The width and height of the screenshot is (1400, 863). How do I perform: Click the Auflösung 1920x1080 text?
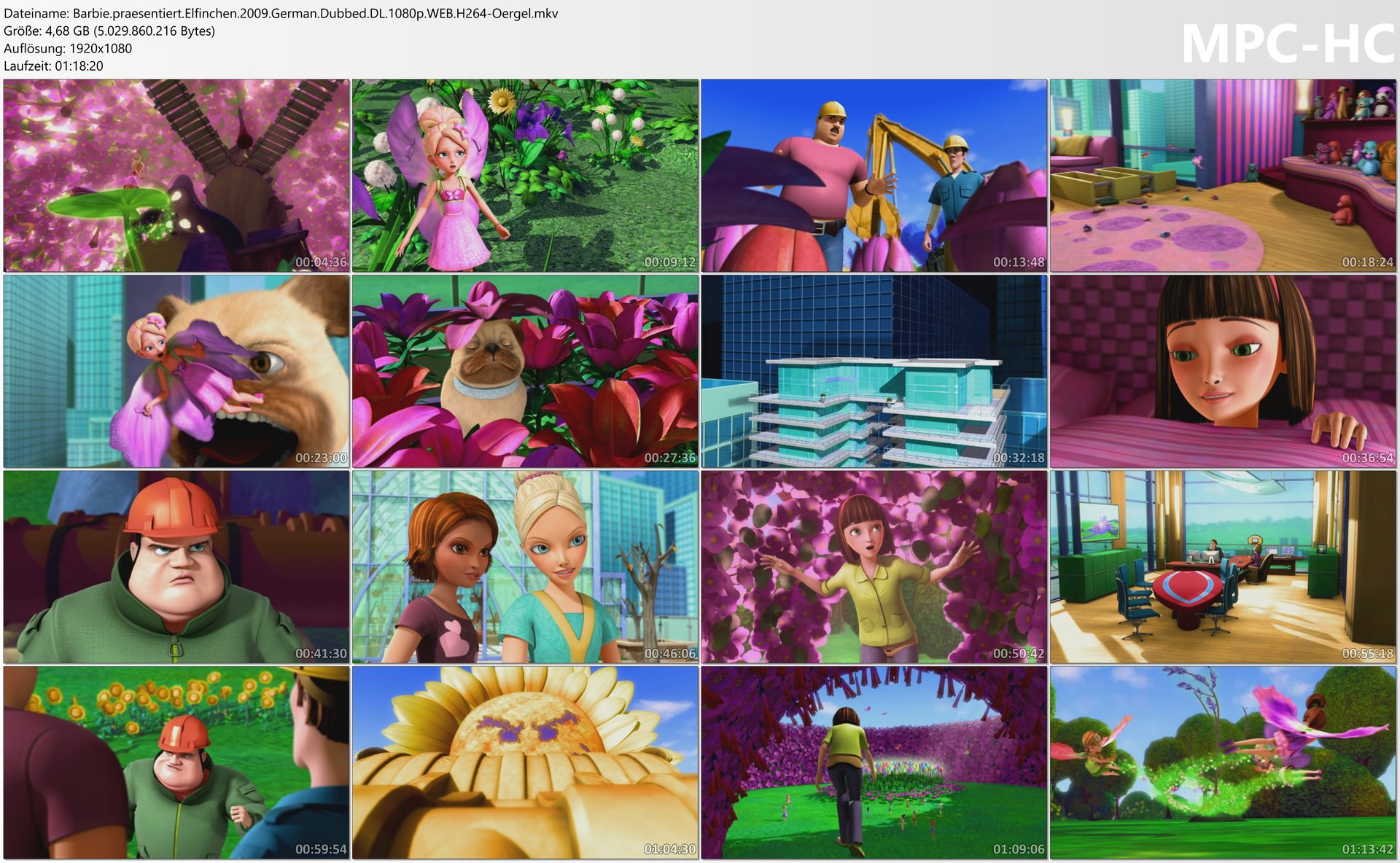(x=68, y=48)
